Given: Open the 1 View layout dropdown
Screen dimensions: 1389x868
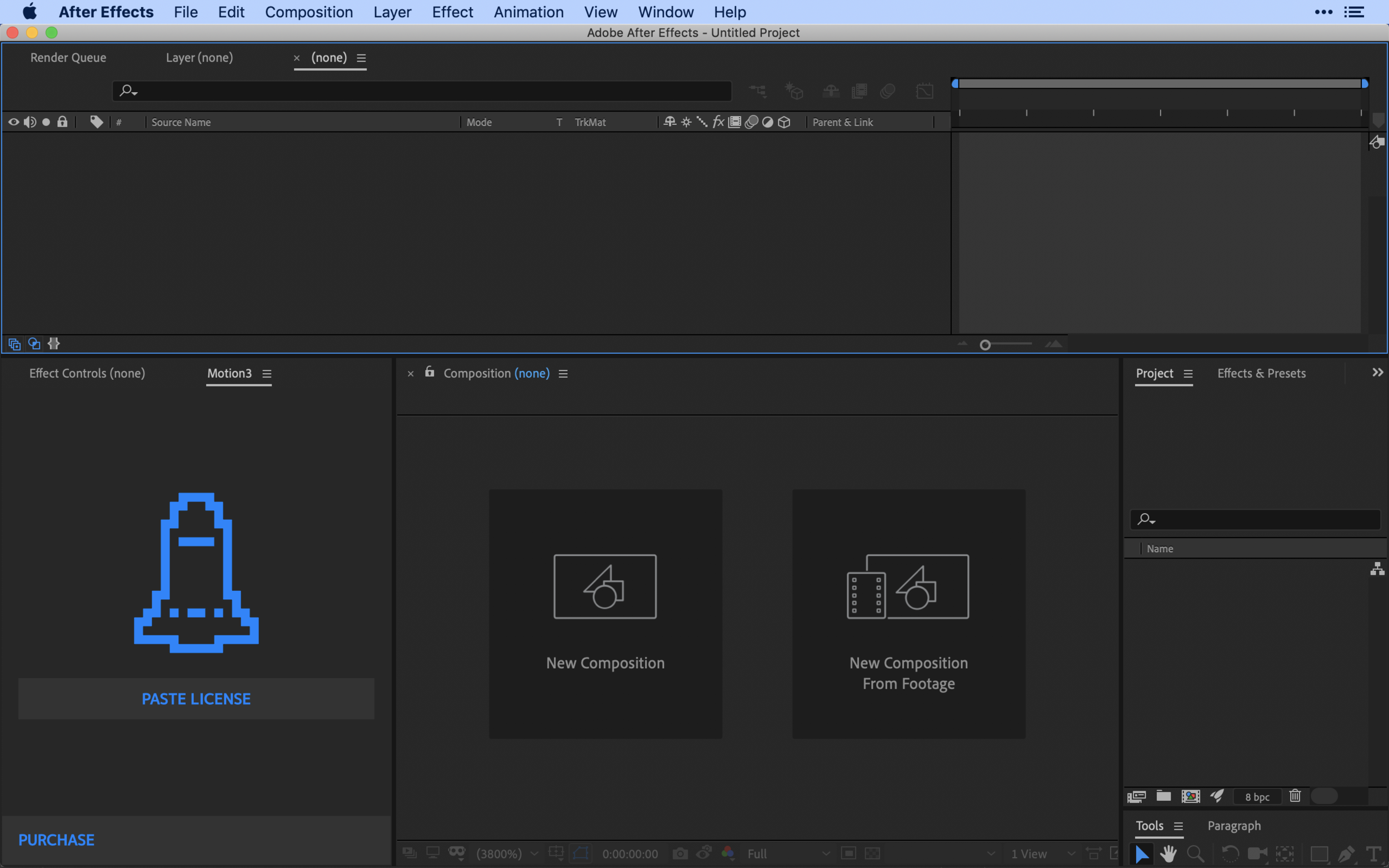Looking at the screenshot, I should pyautogui.click(x=1043, y=854).
